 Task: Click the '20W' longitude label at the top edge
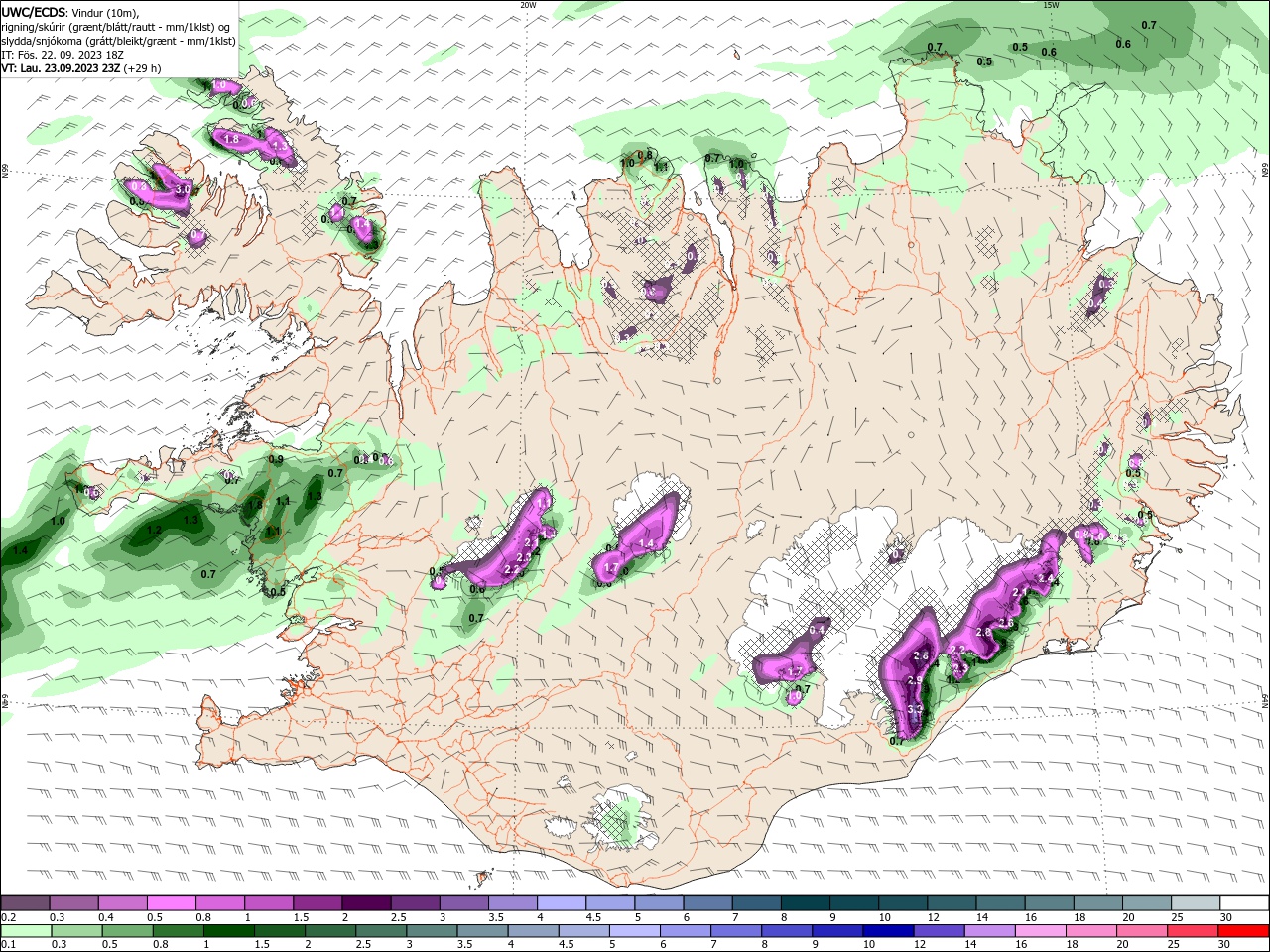tap(528, 5)
